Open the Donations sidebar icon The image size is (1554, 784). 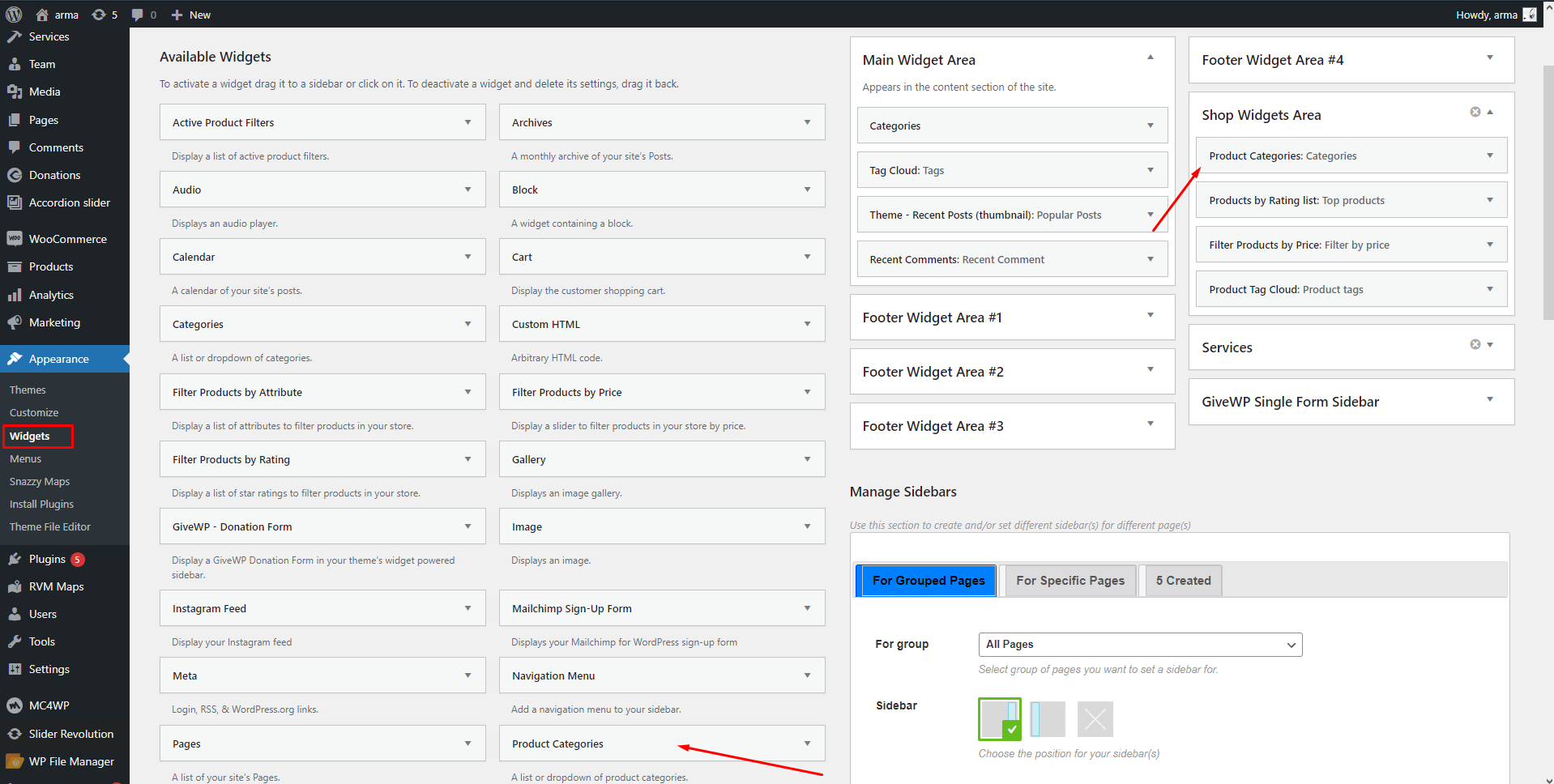click(x=15, y=175)
